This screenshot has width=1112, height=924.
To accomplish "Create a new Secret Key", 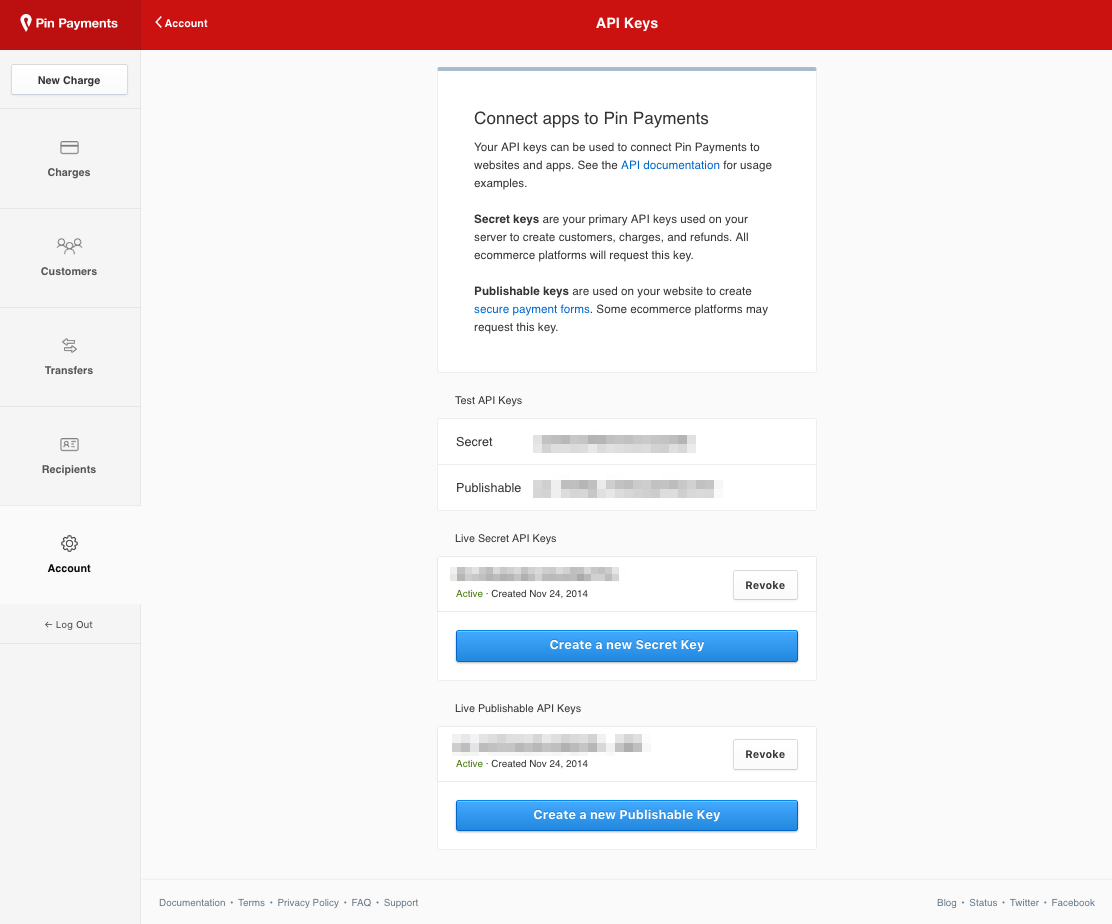I will coord(627,645).
